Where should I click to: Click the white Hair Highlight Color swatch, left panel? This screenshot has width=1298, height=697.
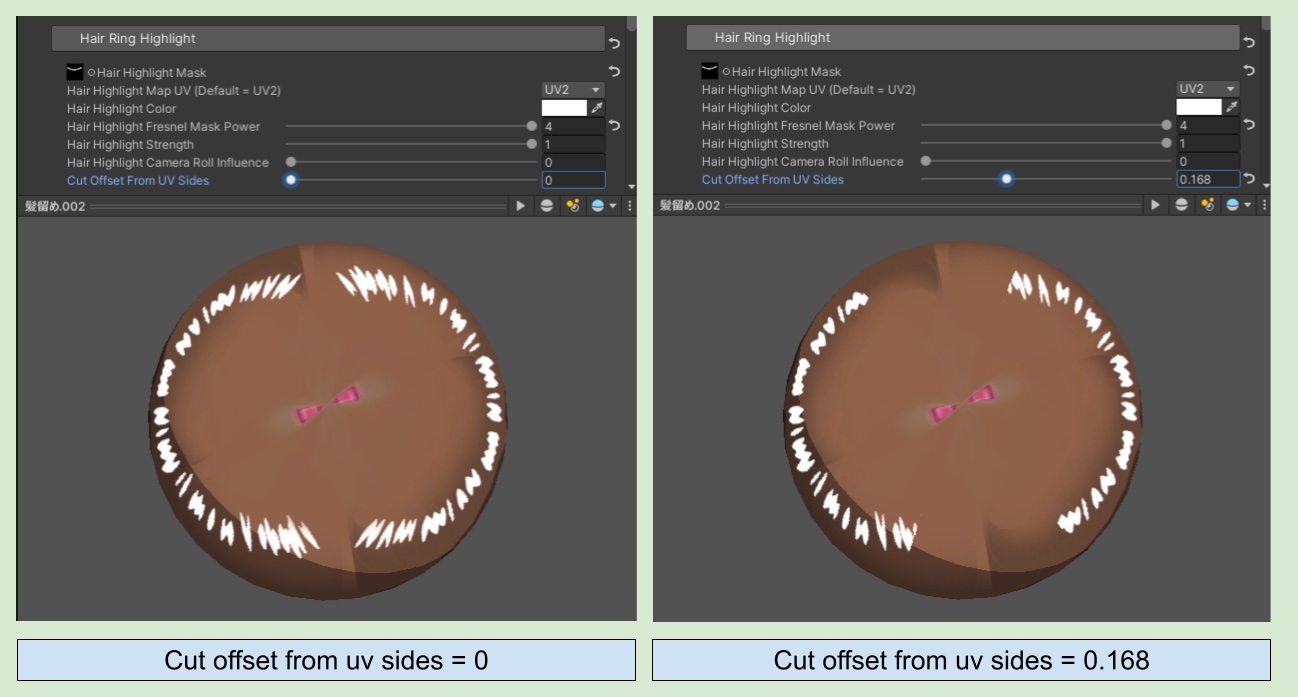coord(564,108)
